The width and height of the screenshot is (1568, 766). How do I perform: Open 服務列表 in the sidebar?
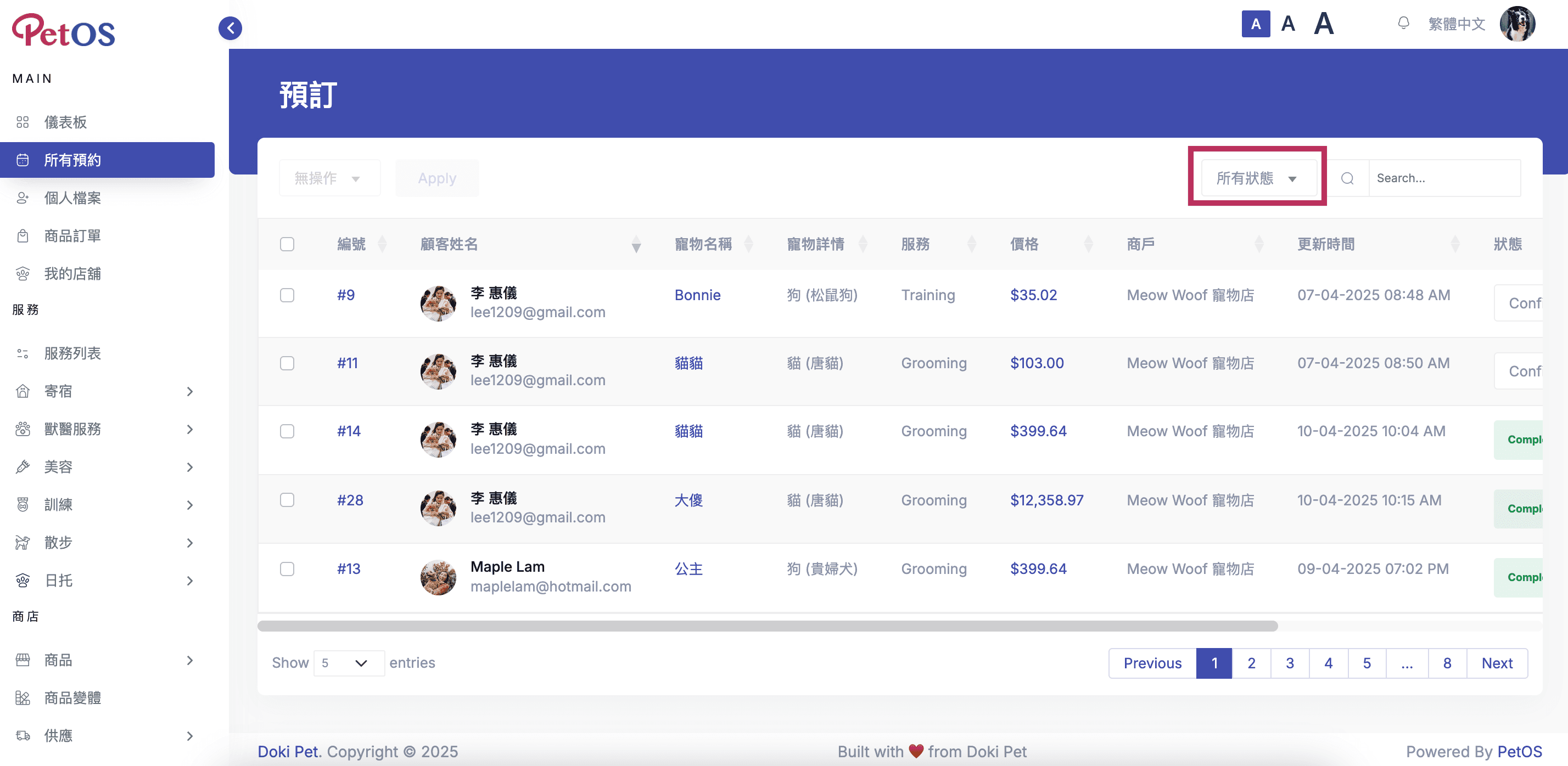click(x=107, y=353)
